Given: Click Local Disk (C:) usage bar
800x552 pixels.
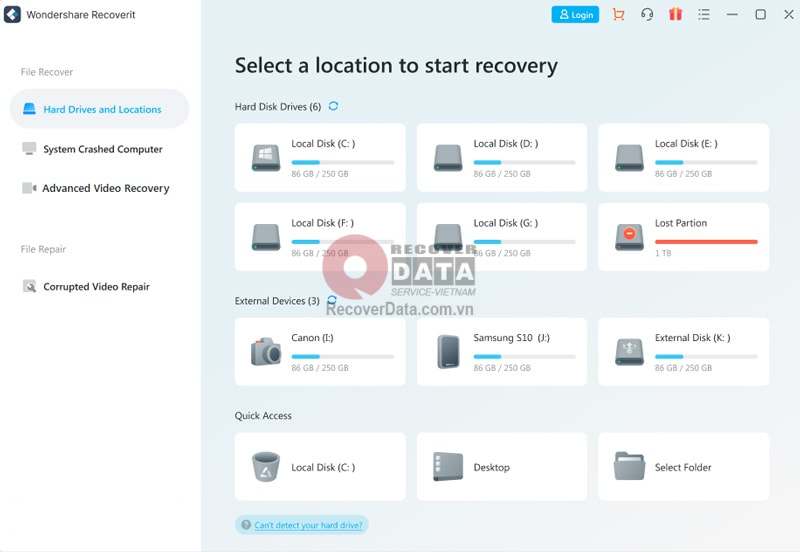Looking at the screenshot, I should [343, 162].
